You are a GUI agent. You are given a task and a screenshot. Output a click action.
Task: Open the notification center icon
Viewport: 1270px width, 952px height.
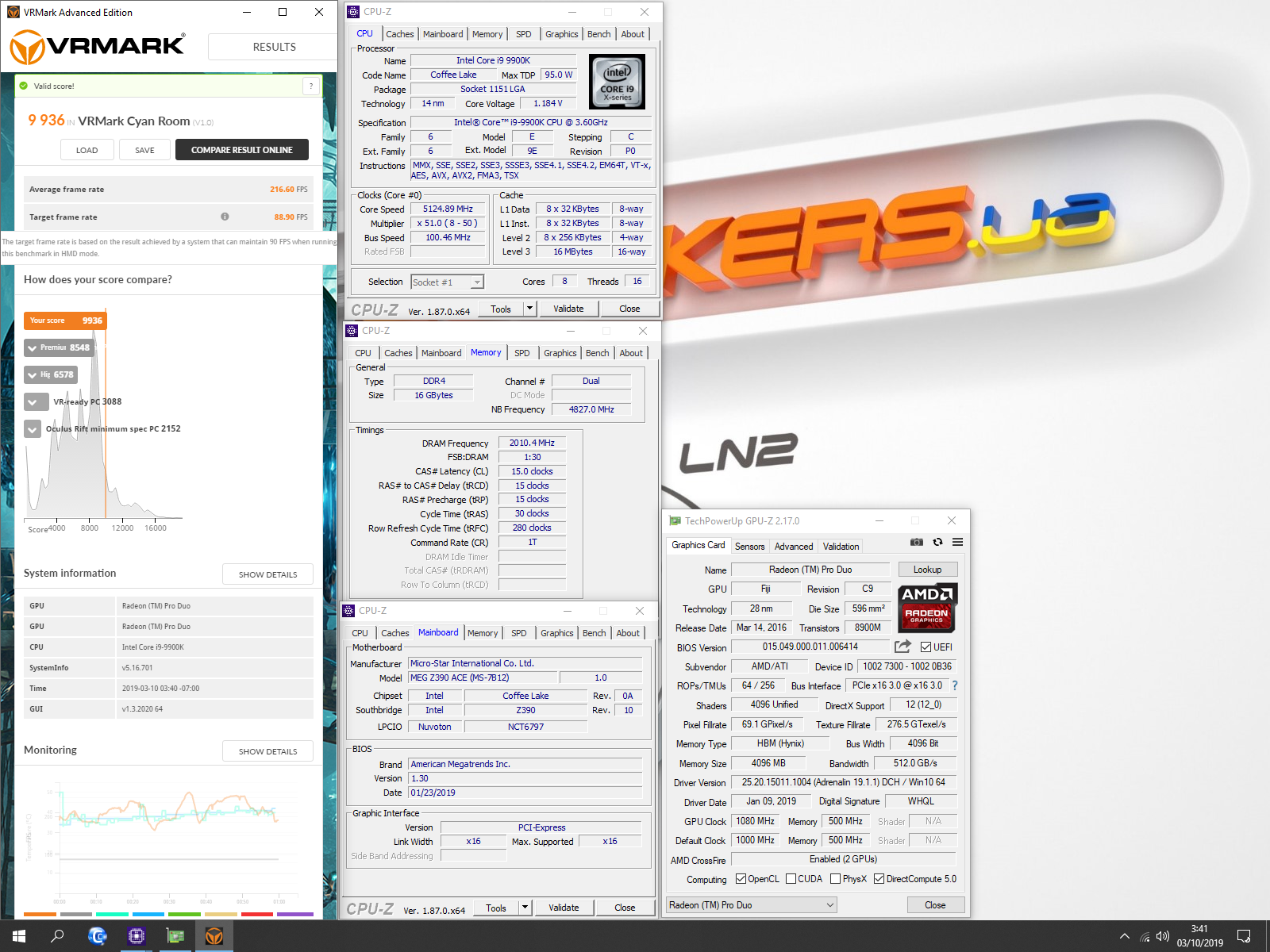tap(1244, 936)
